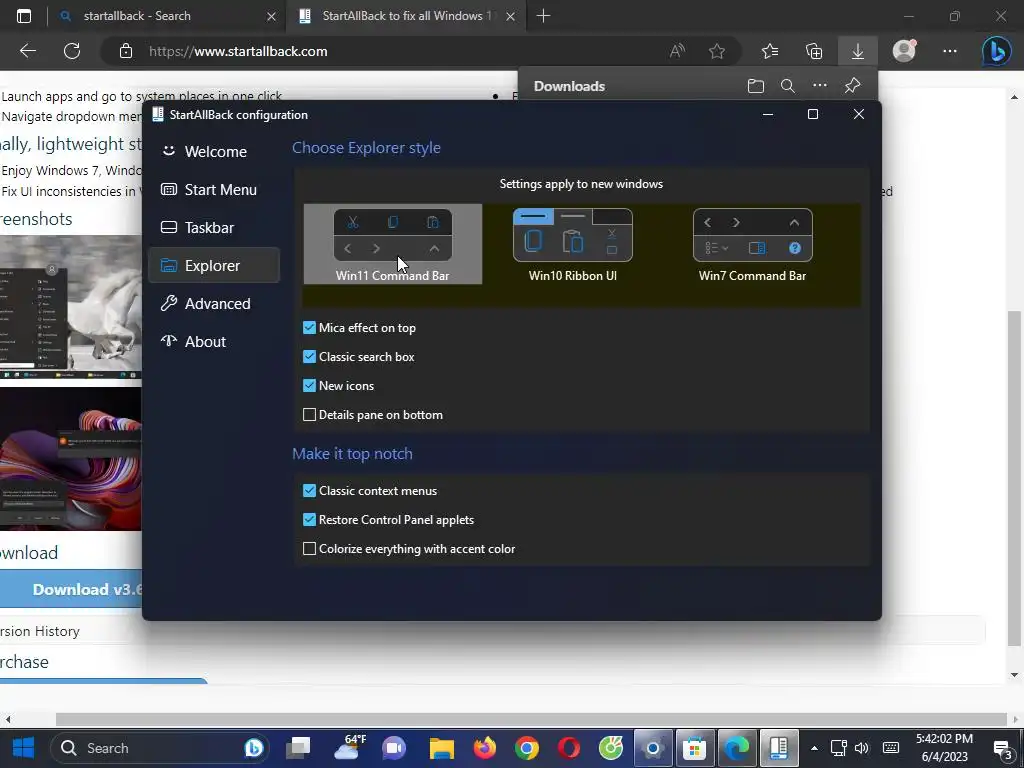1024x768 pixels.
Task: Pin the Downloads panel
Action: point(852,86)
